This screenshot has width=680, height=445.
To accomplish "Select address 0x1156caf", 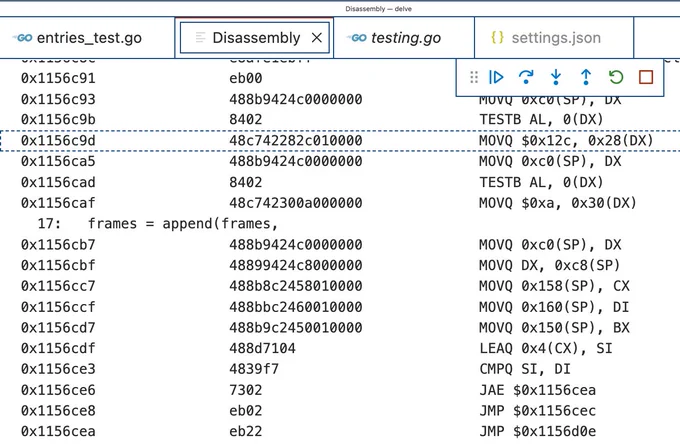I will 58,203.
